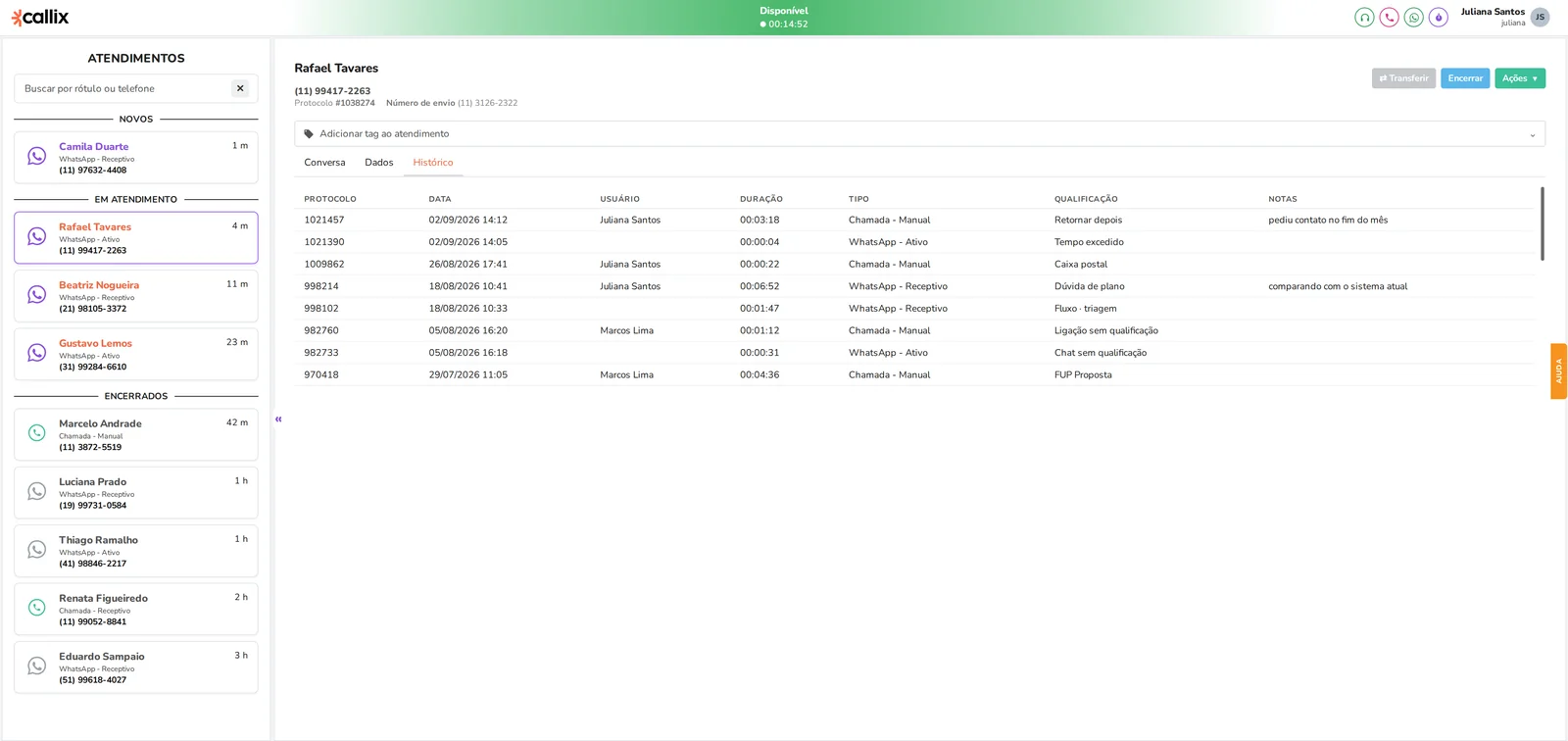This screenshot has height=741, width=1568.
Task: Click WhatsApp icon on Beatriz Nogueira card
Action: click(36, 294)
